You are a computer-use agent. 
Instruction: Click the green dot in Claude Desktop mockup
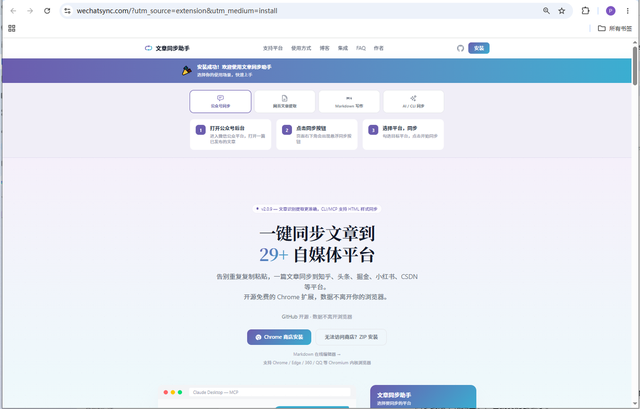(x=180, y=392)
